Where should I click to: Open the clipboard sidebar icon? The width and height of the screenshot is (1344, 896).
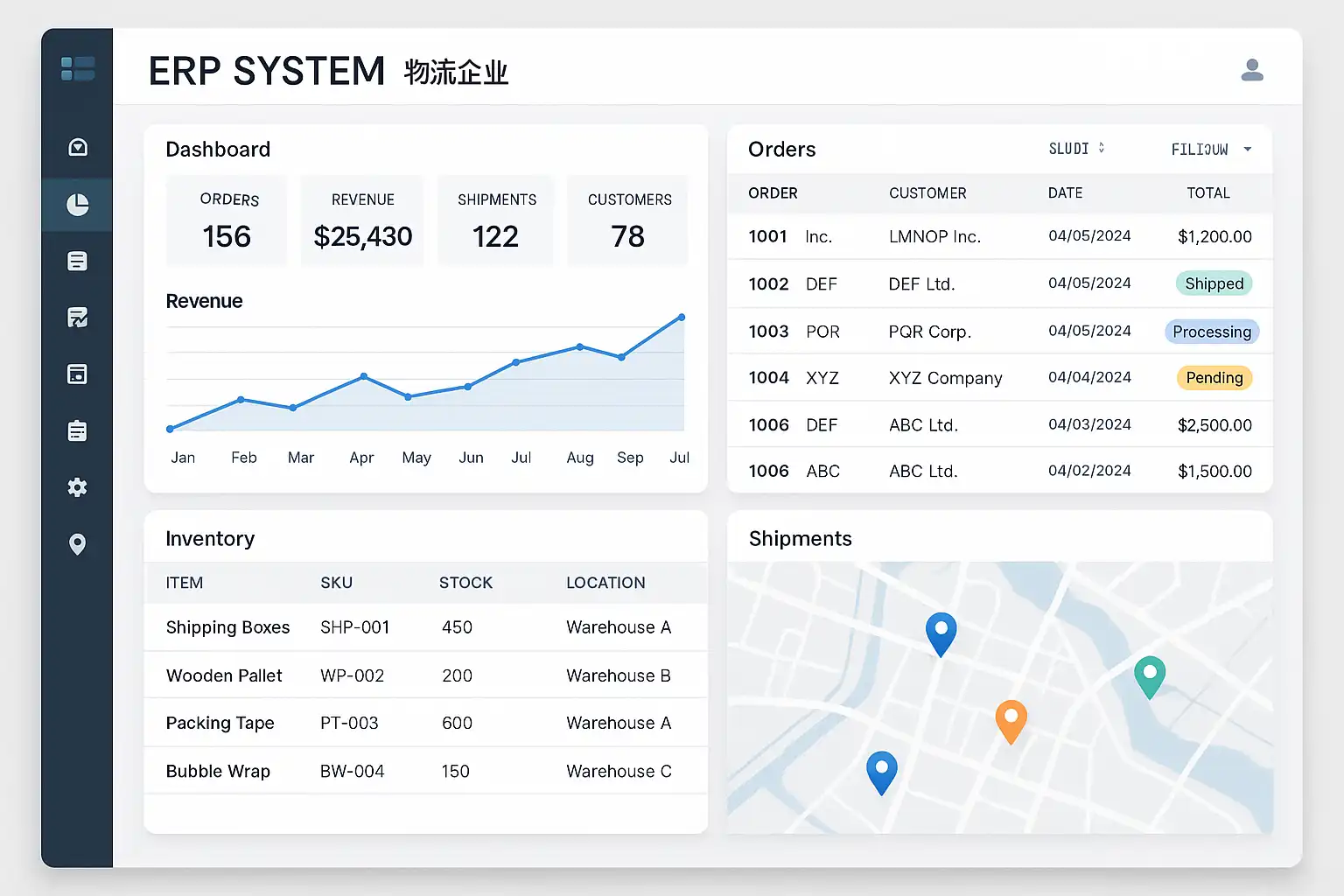tap(78, 430)
